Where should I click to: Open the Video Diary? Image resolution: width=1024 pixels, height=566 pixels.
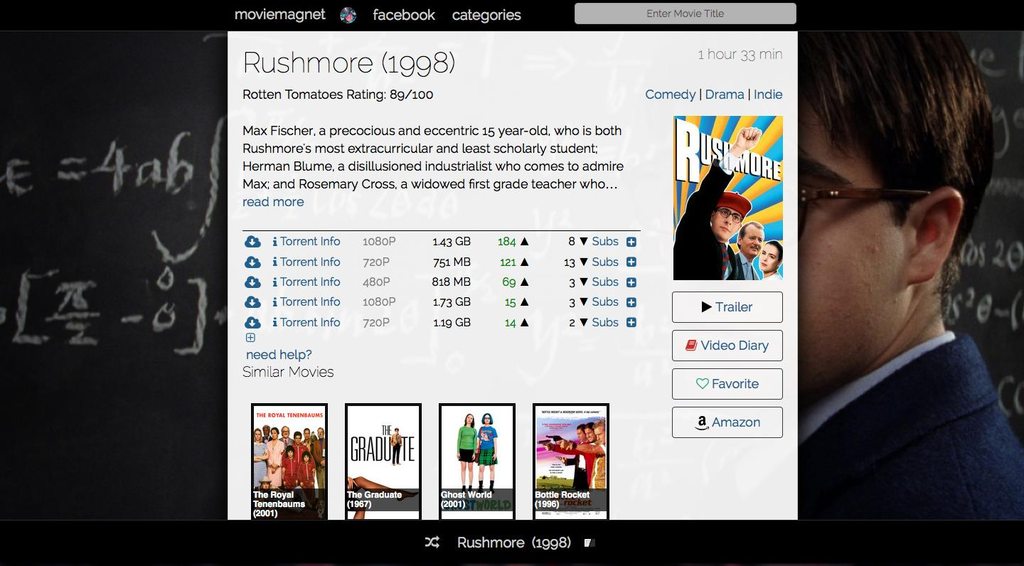pyautogui.click(x=727, y=345)
